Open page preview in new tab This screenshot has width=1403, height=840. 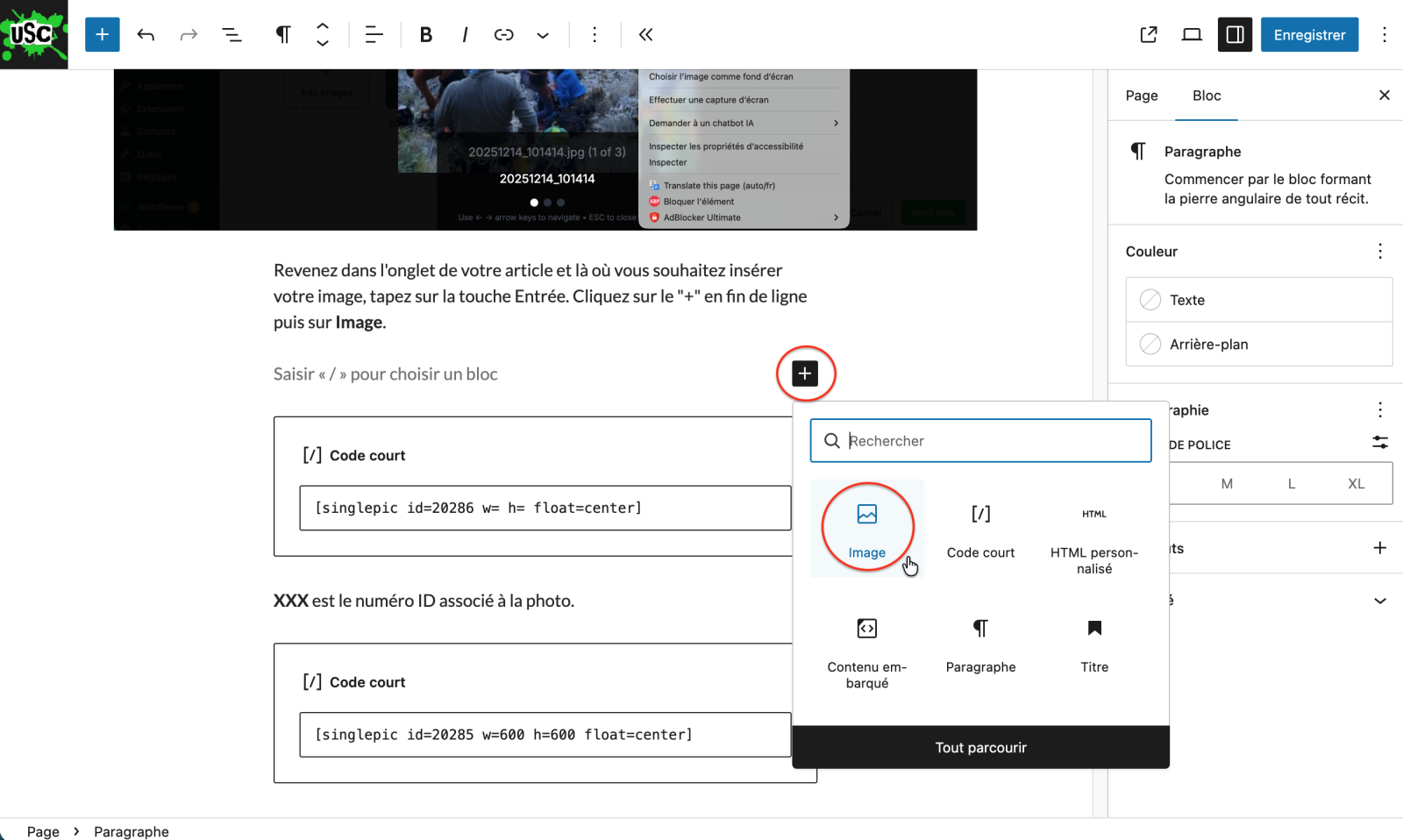[1148, 35]
